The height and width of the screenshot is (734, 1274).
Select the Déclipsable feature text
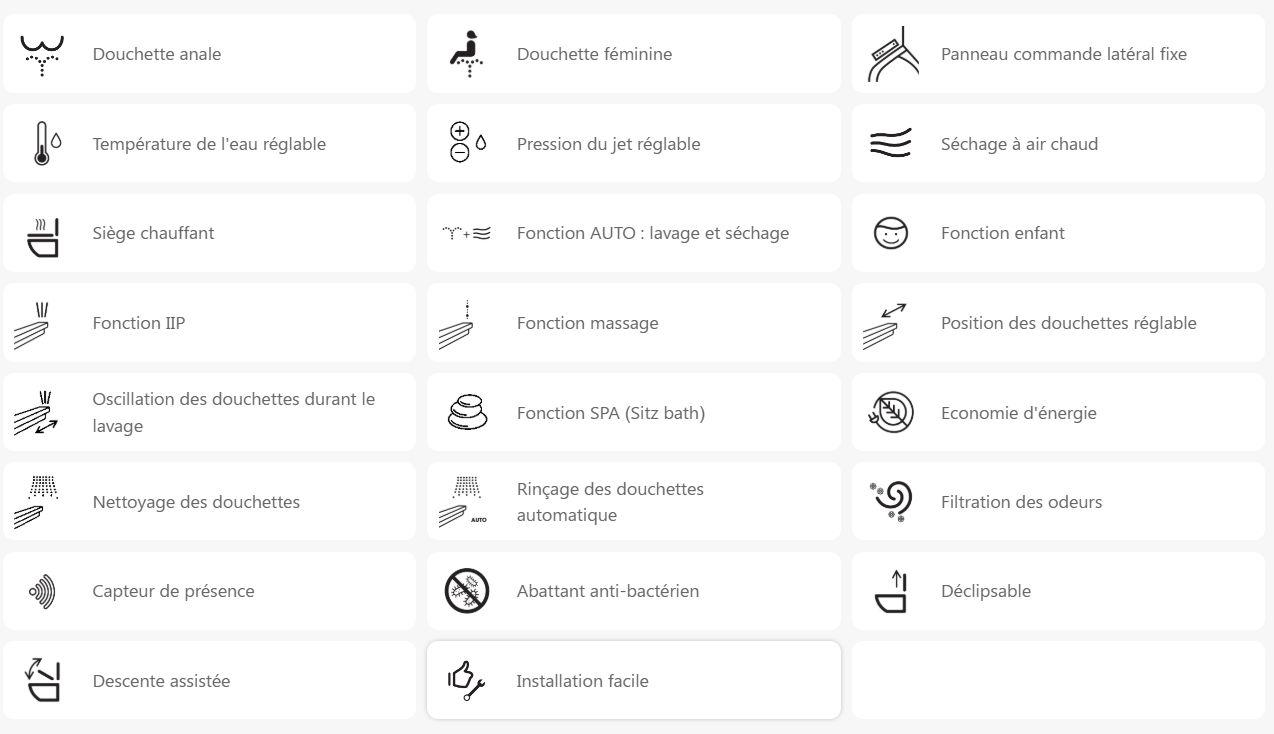pyautogui.click(x=985, y=591)
